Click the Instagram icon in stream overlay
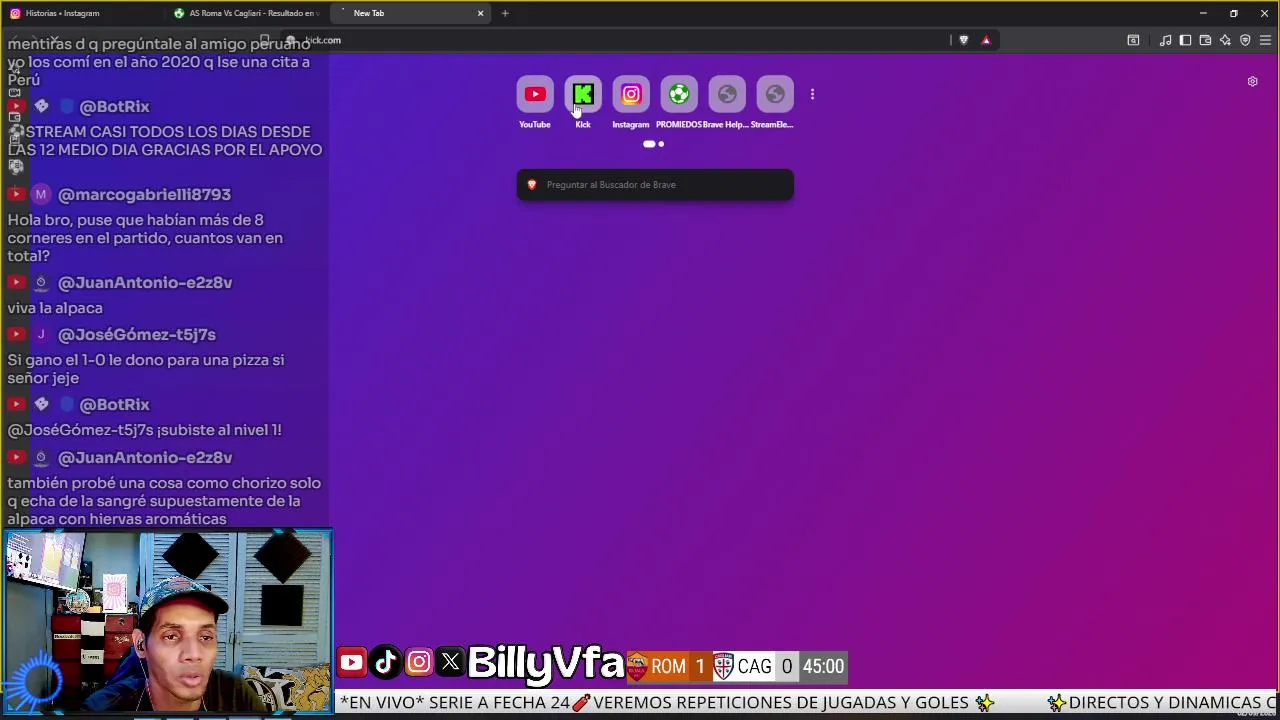The width and height of the screenshot is (1280, 720). point(419,662)
